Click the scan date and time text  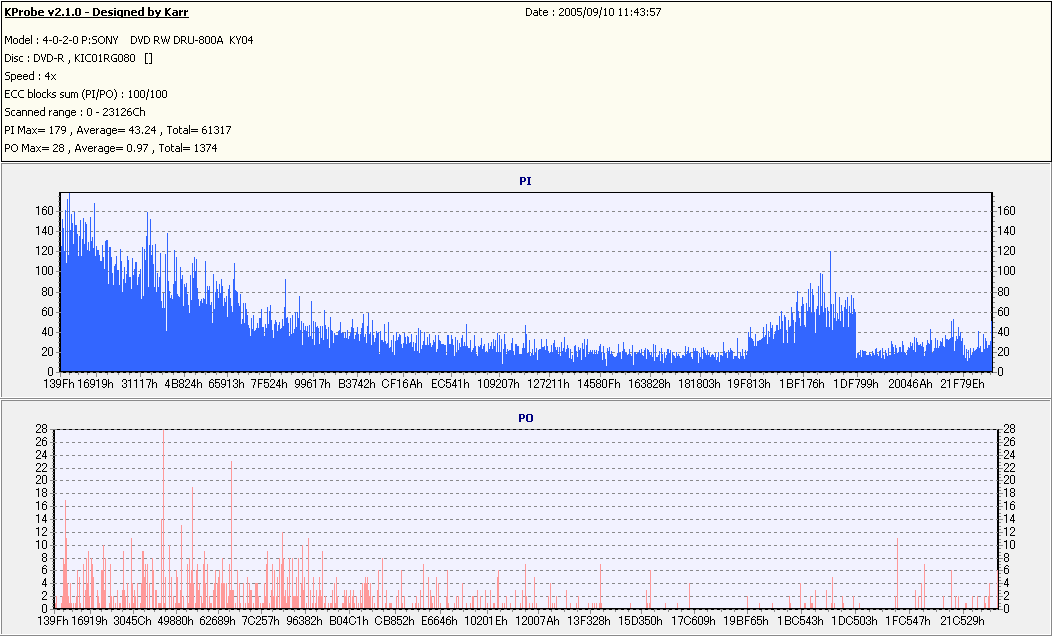point(593,12)
